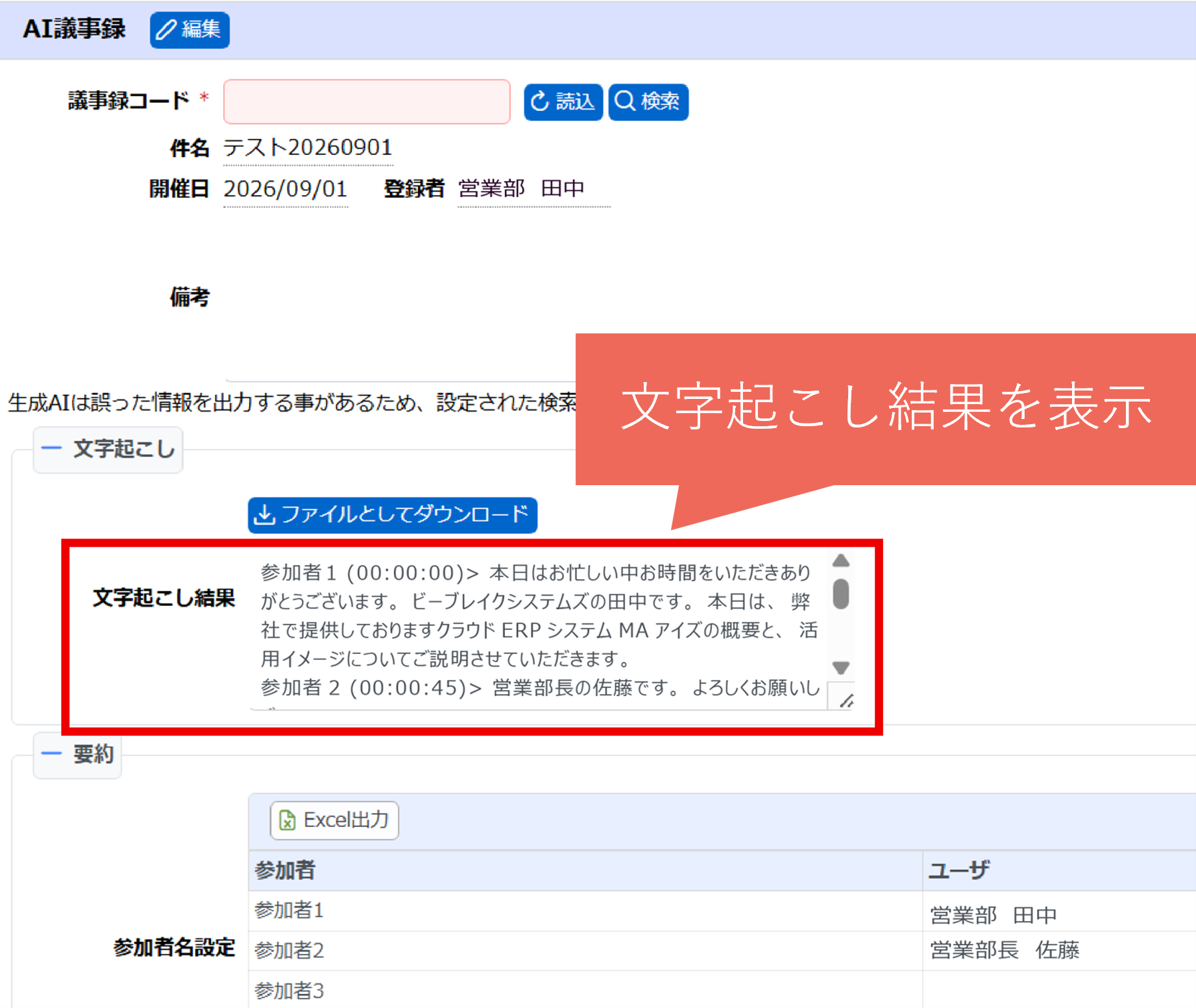Click the transcript scrollbar down arrow
Image resolution: width=1196 pixels, height=1008 pixels.
point(841,667)
